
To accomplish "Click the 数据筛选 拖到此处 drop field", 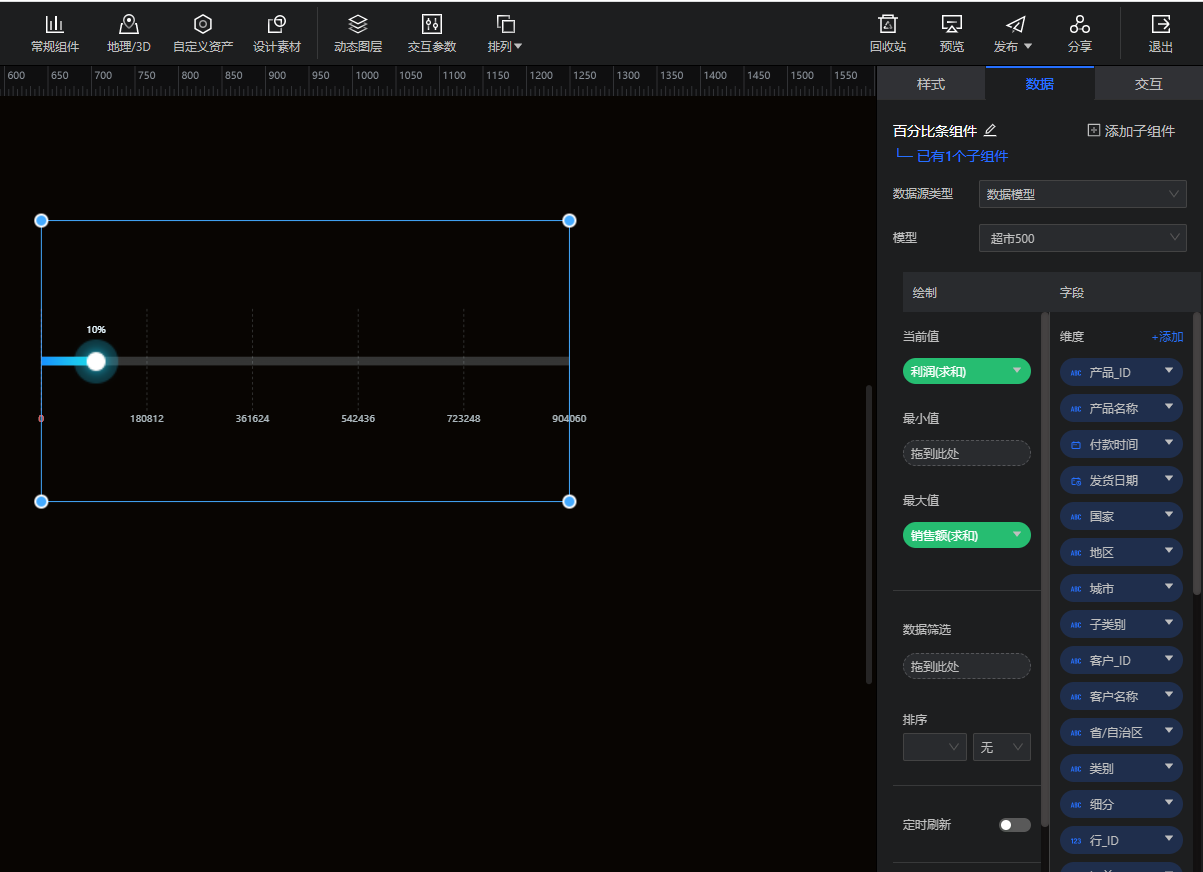I will click(966, 666).
